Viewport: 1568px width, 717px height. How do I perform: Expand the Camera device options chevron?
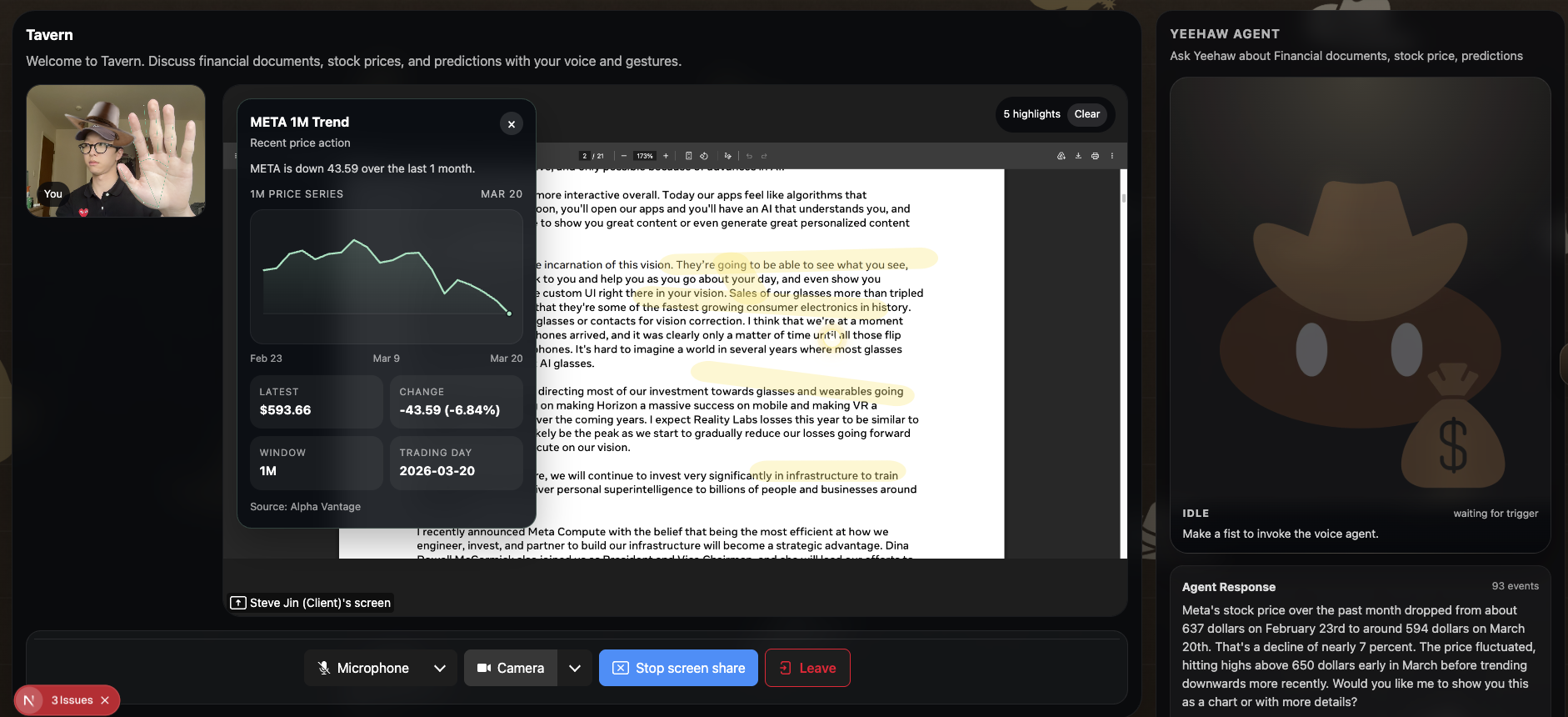(x=575, y=668)
